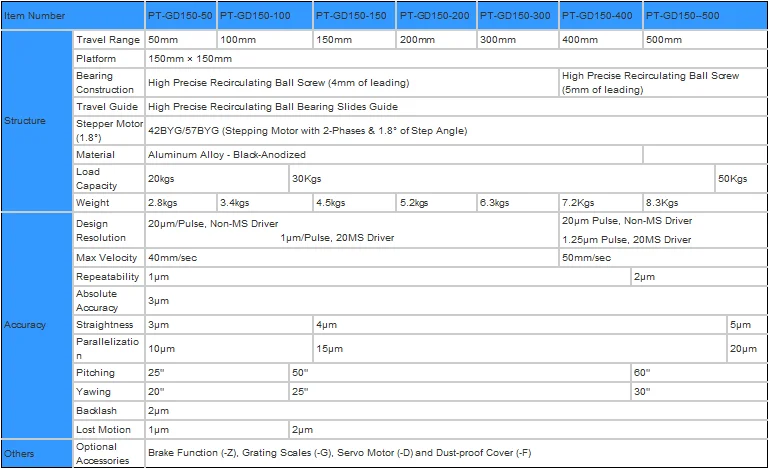Click the 50Kgs load capacity cell

click(732, 179)
